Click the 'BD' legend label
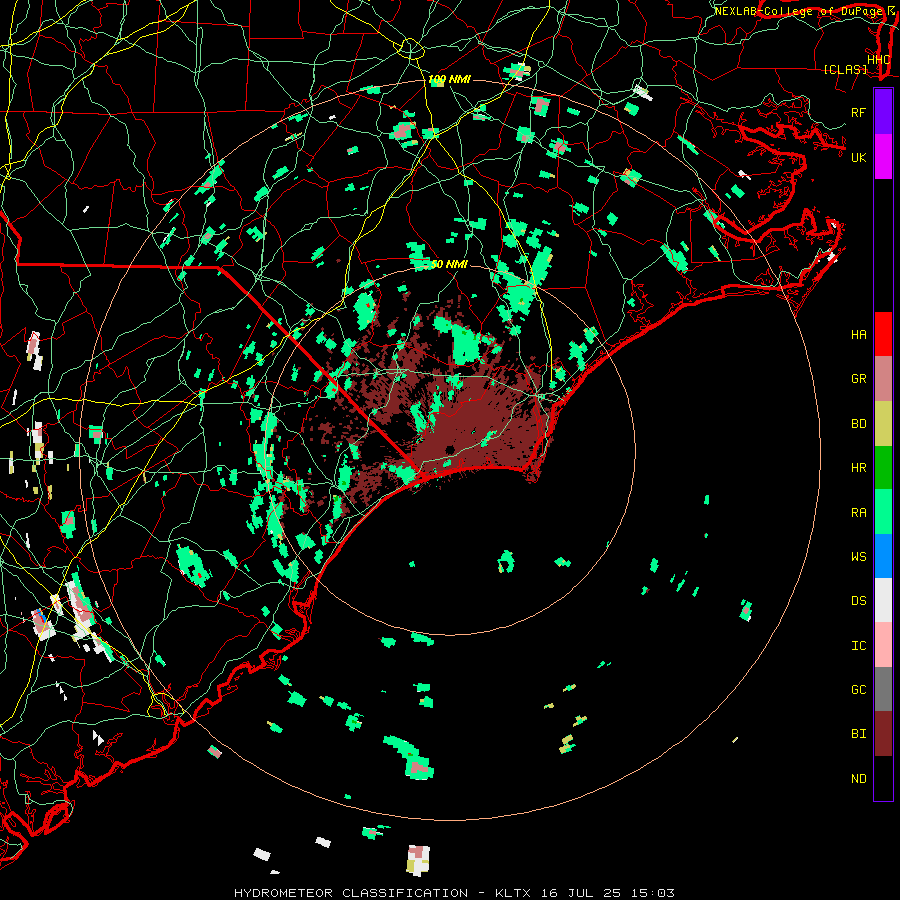Screen dimensions: 900x900 tap(858, 423)
